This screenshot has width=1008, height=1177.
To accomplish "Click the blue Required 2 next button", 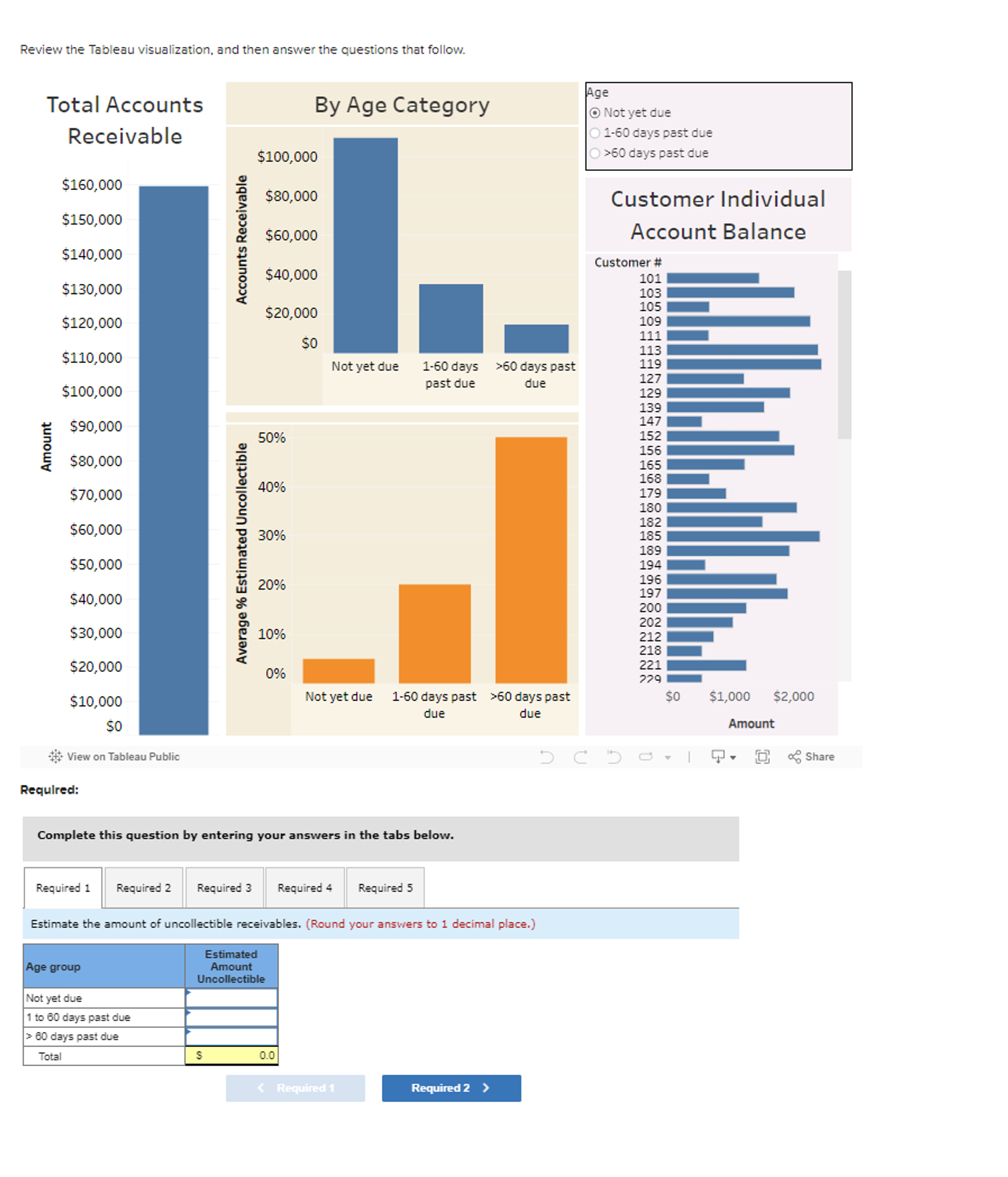I will [x=451, y=1088].
